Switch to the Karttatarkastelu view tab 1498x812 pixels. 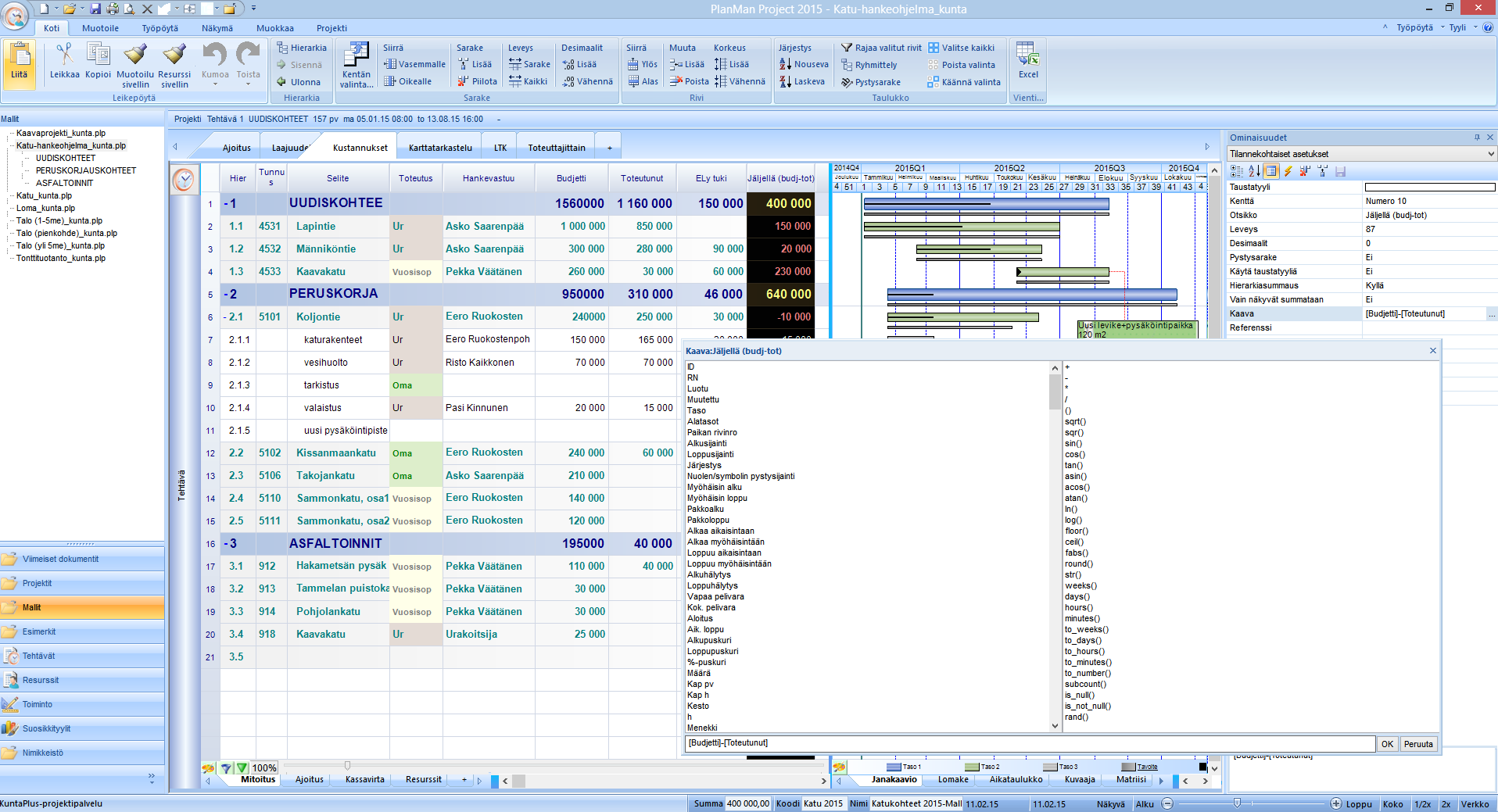440,148
